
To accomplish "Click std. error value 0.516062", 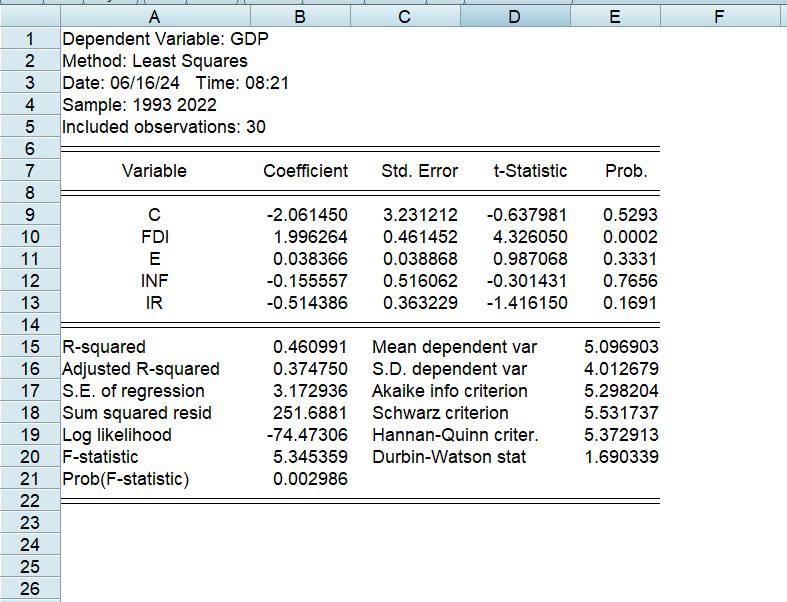I will pyautogui.click(x=420, y=281).
